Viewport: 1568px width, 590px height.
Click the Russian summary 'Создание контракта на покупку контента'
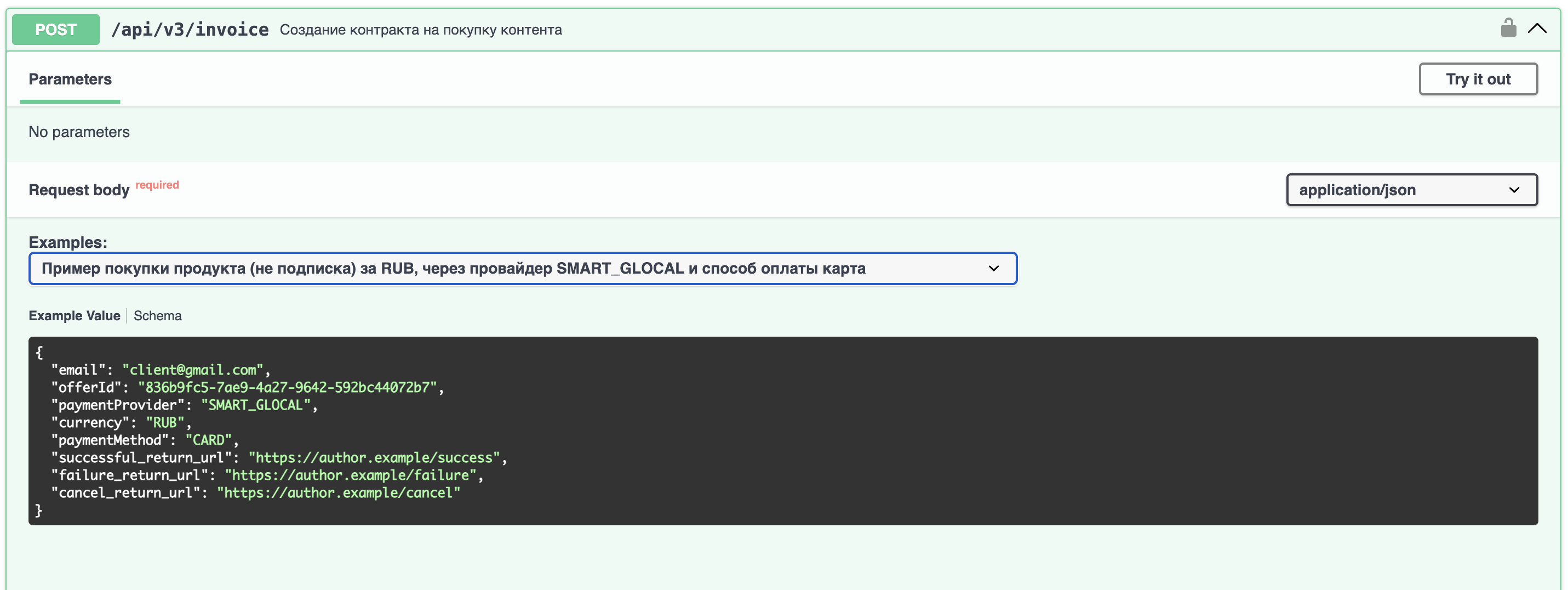coord(421,30)
